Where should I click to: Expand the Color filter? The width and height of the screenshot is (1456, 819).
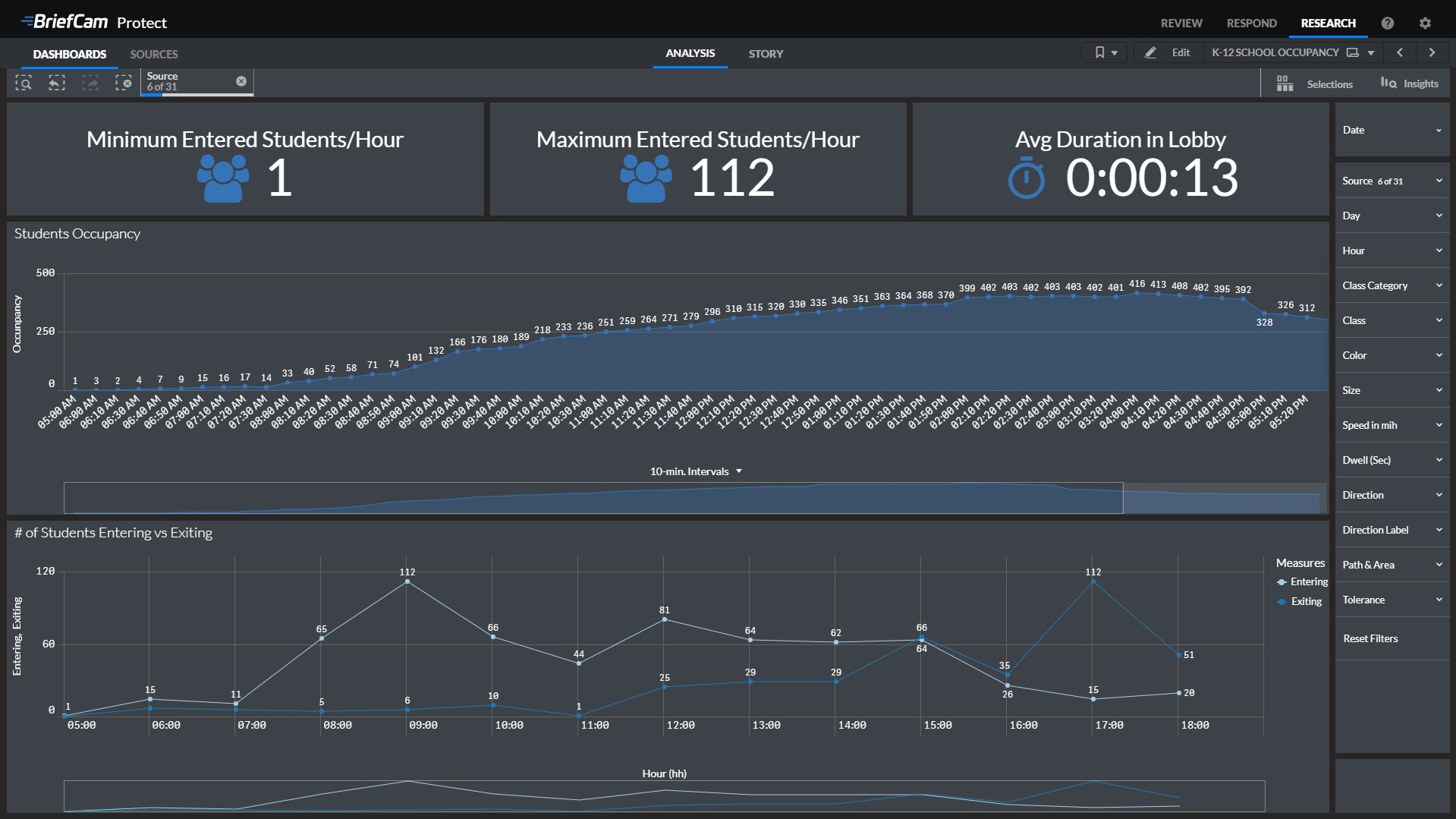1392,355
